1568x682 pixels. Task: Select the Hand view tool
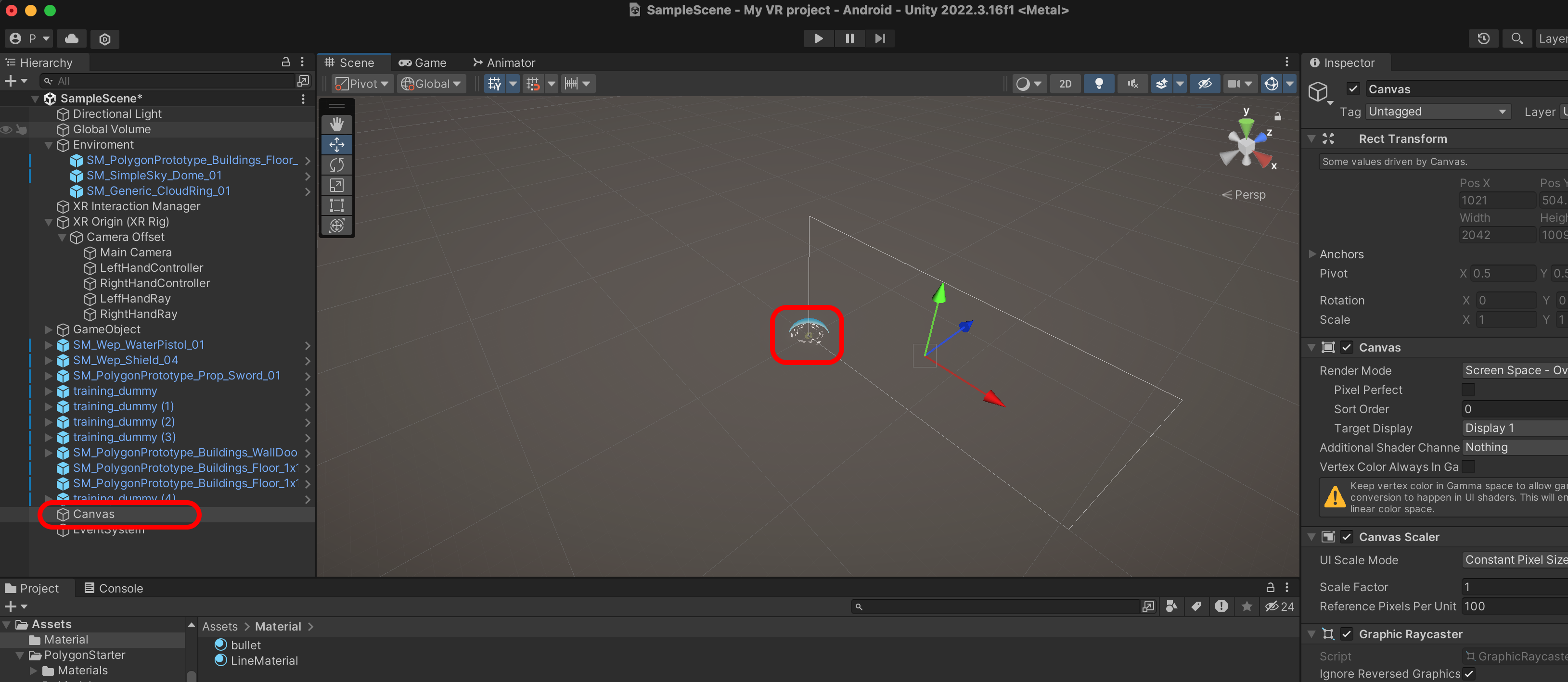pos(336,124)
